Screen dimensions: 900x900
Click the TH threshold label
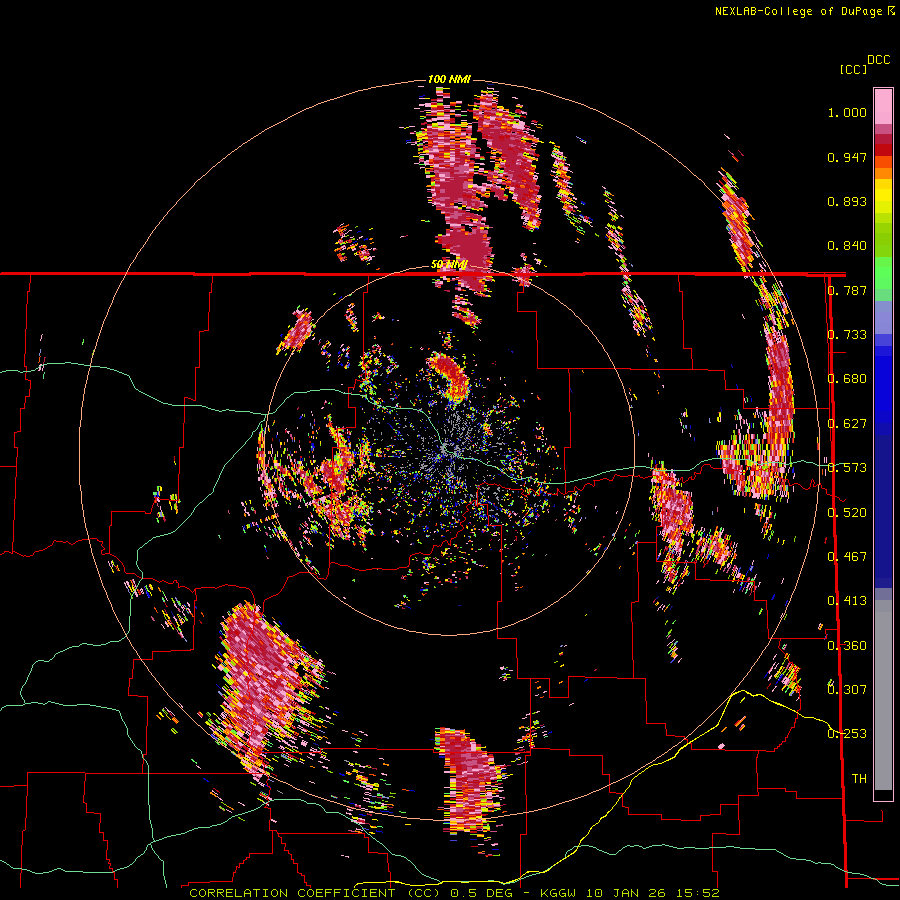click(x=859, y=779)
